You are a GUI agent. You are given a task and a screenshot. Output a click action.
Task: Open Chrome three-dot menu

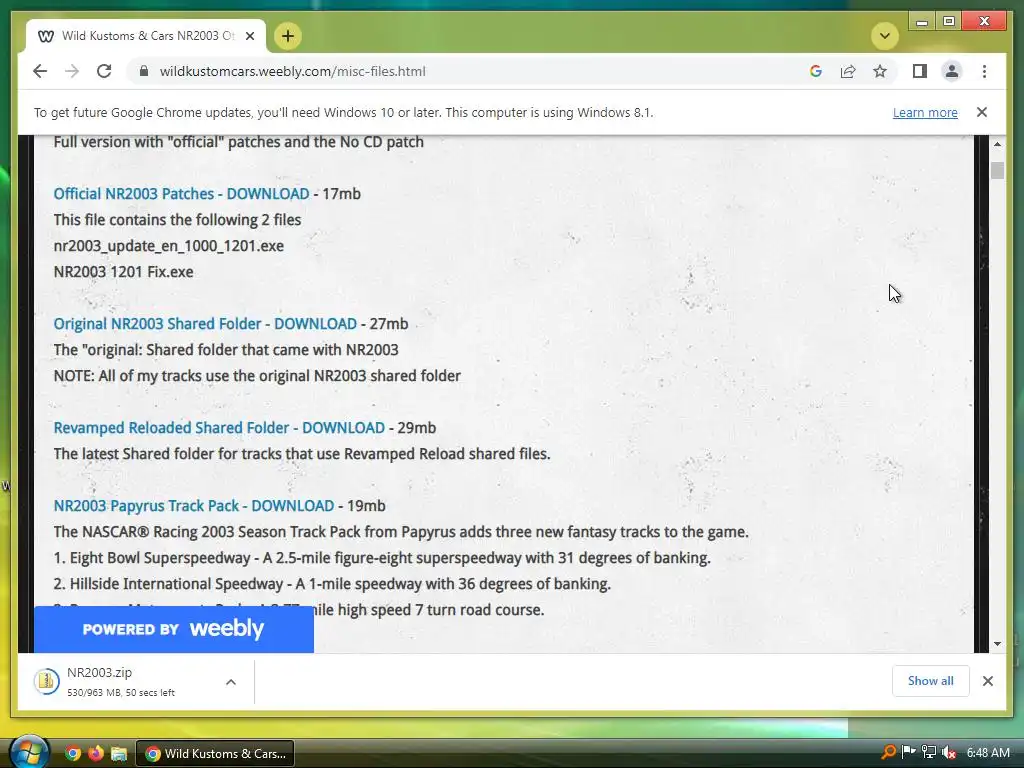point(984,71)
